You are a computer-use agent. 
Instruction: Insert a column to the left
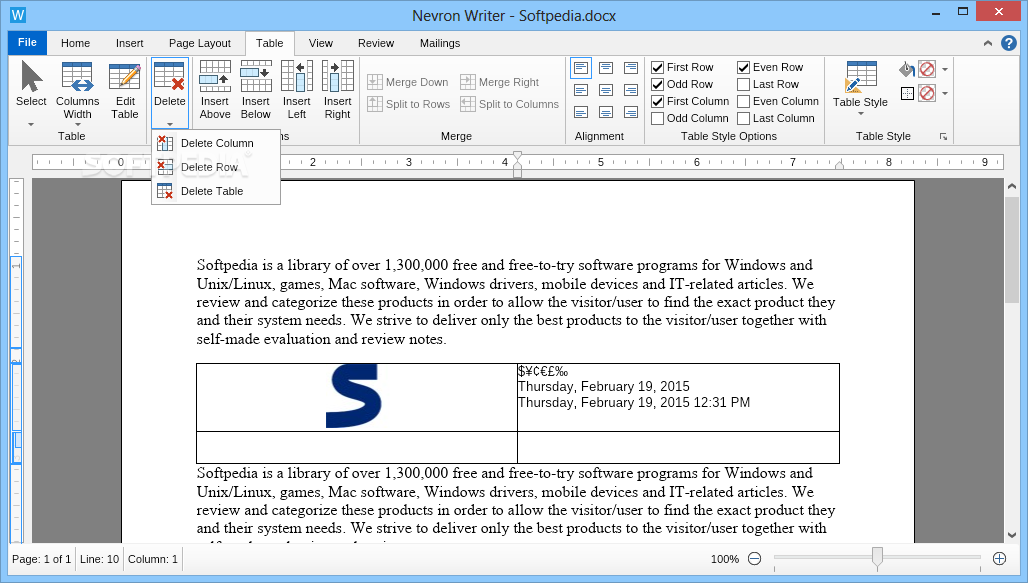pos(297,90)
